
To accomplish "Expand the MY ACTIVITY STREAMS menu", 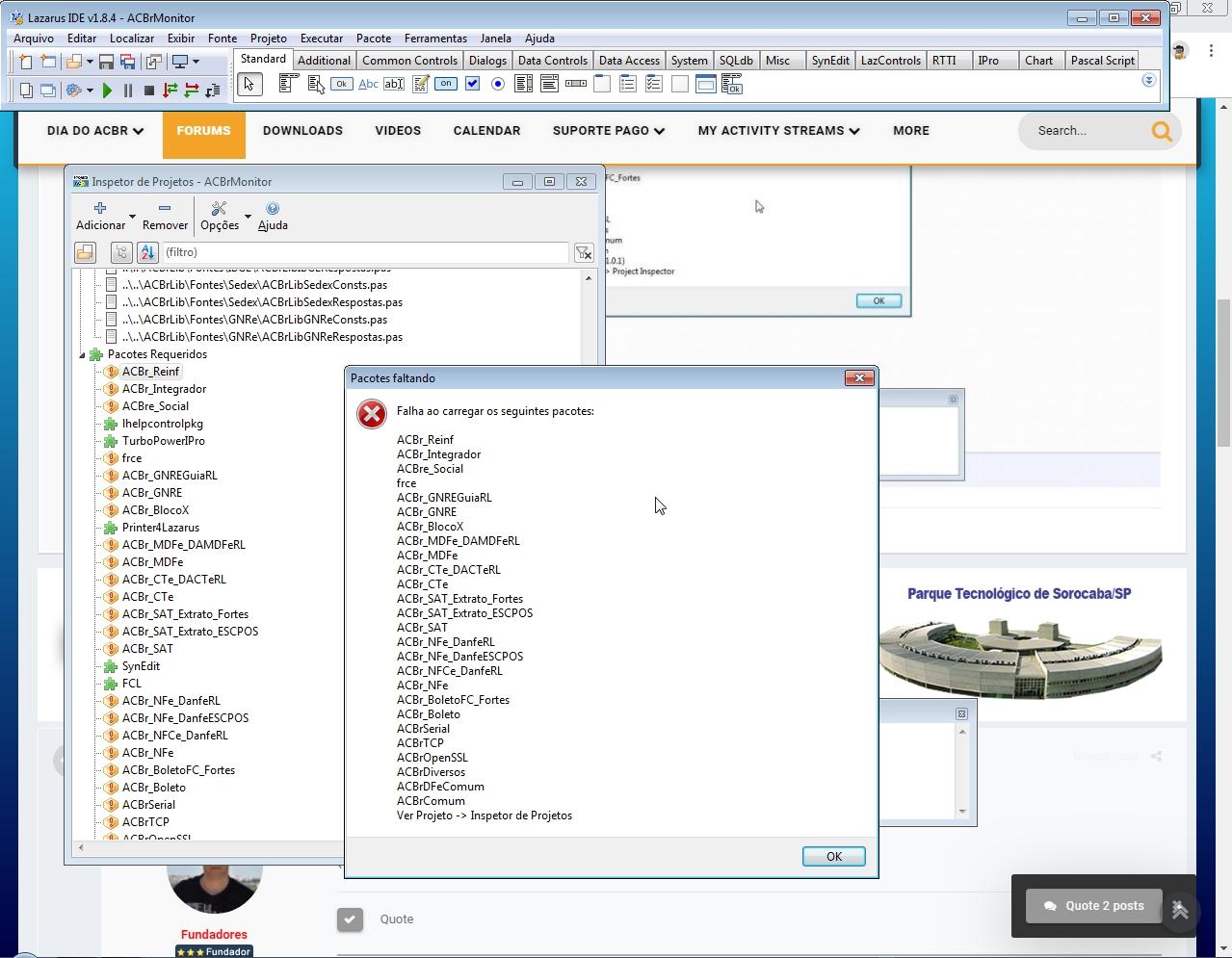I will click(x=779, y=131).
